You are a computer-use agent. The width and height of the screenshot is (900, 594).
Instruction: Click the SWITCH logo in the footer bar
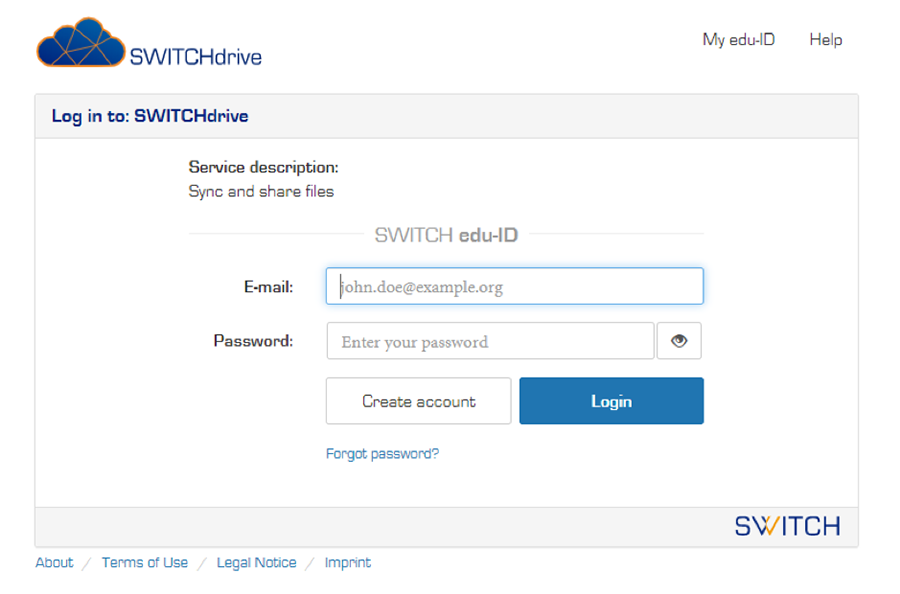click(x=787, y=526)
